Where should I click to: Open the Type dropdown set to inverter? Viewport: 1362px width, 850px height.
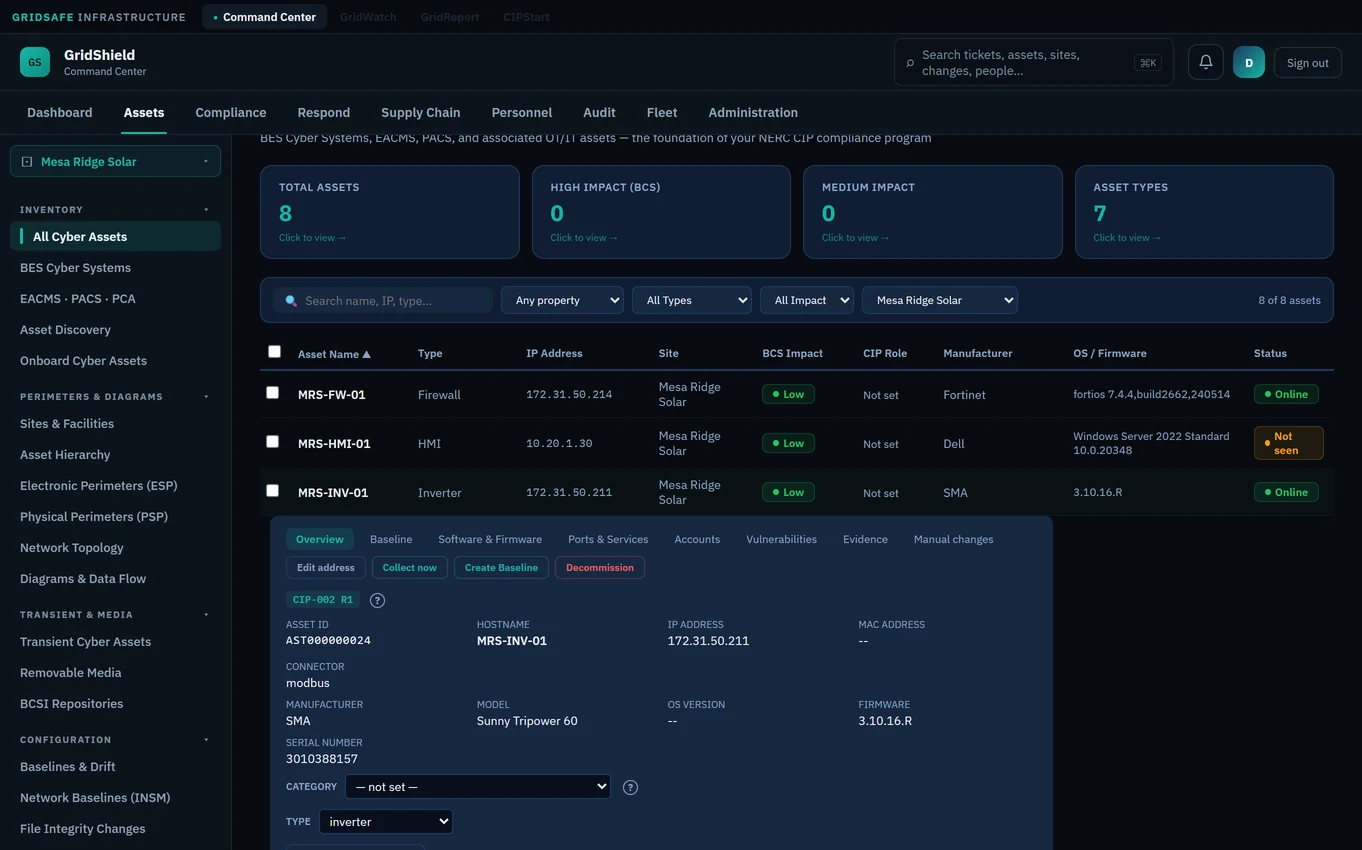pos(386,822)
